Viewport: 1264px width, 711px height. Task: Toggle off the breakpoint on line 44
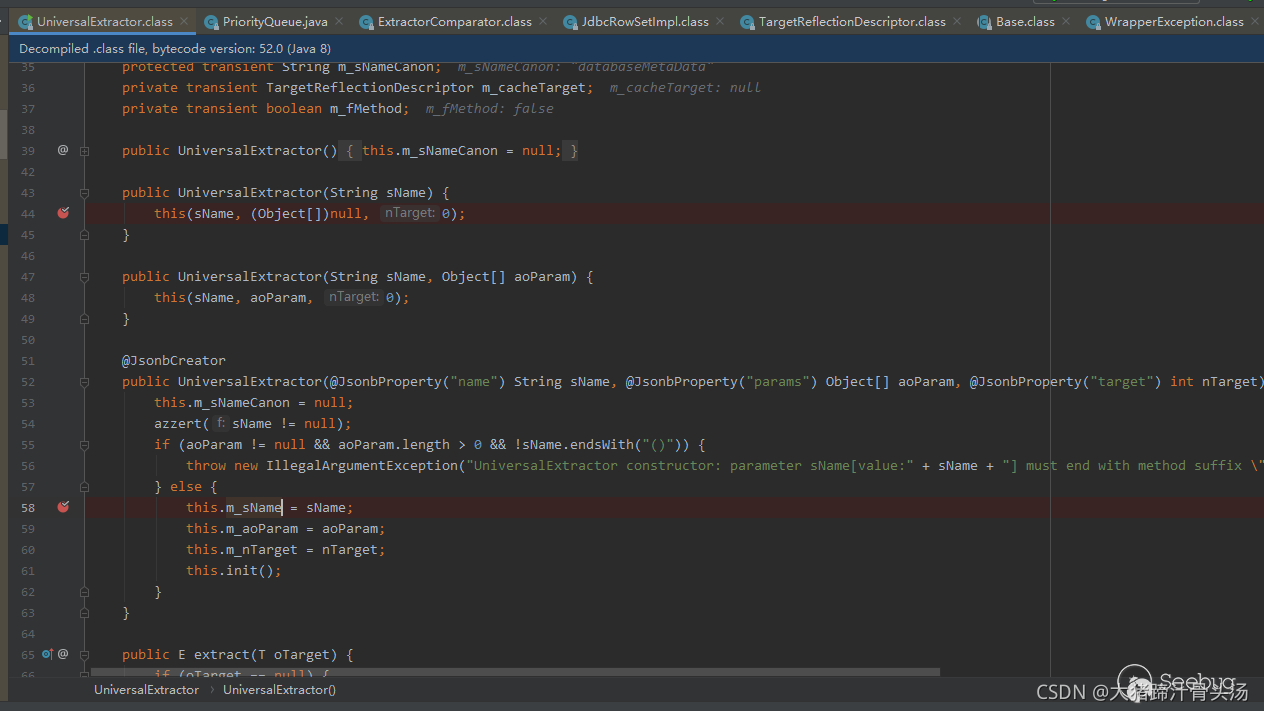point(63,213)
